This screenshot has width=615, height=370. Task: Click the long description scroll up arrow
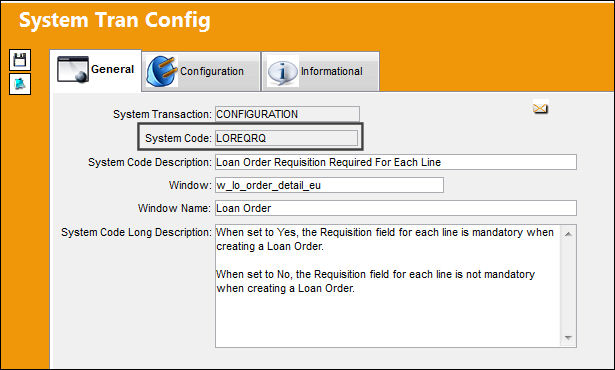pyautogui.click(x=568, y=234)
